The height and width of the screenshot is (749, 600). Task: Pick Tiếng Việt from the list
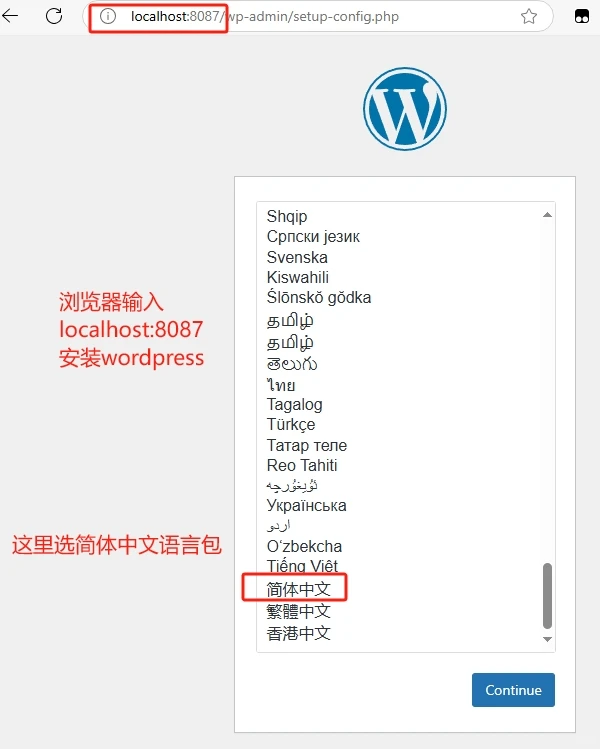302,566
